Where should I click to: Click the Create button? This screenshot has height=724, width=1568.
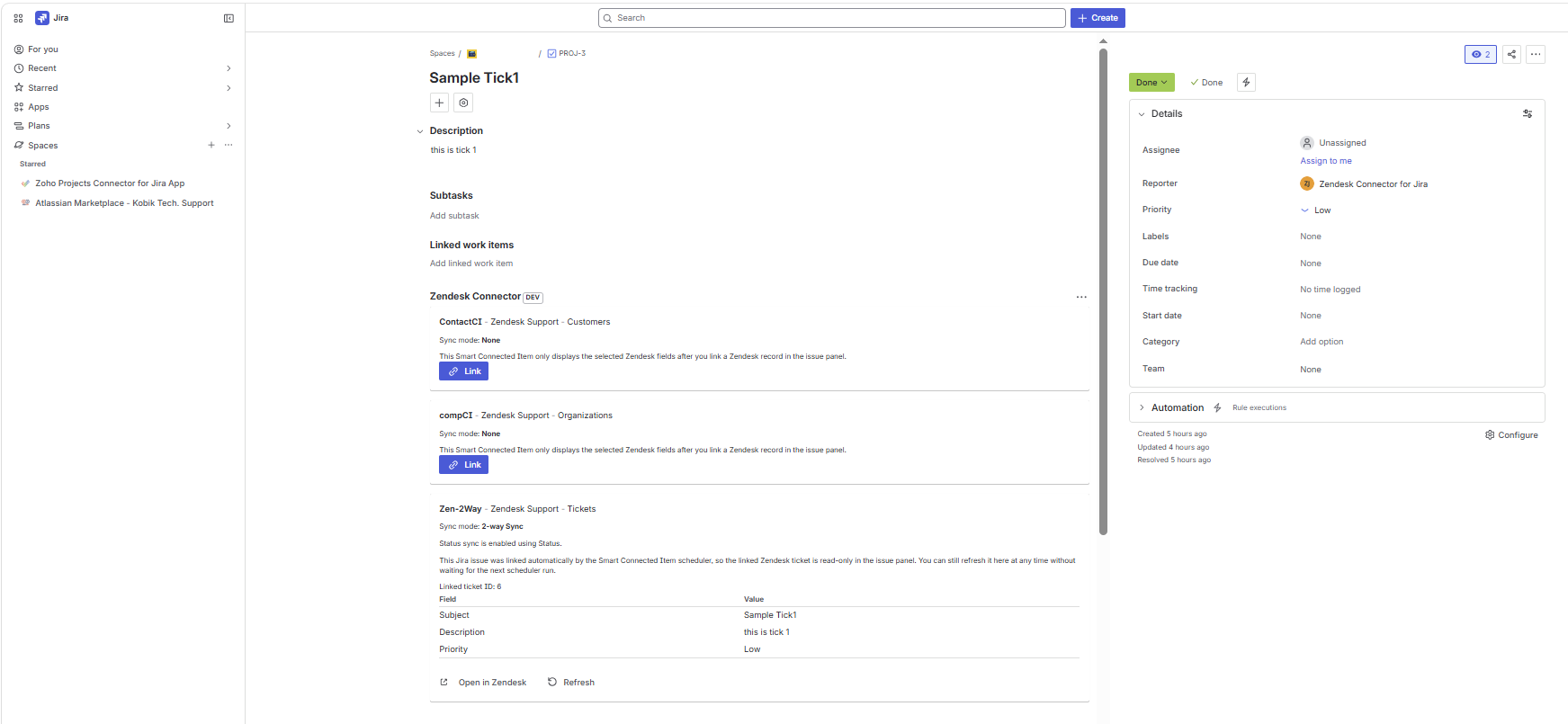[x=1098, y=18]
